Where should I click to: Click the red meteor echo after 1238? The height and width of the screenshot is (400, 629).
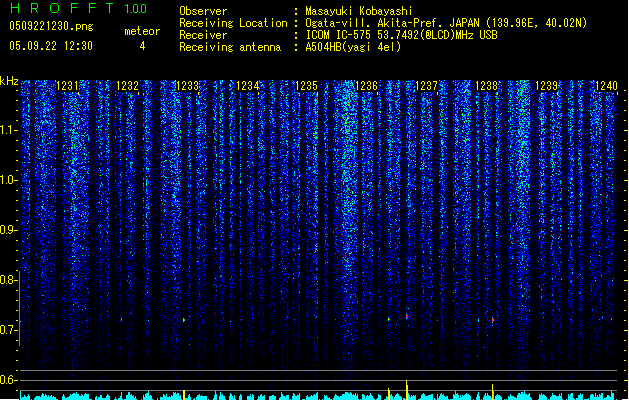pyautogui.click(x=493, y=320)
